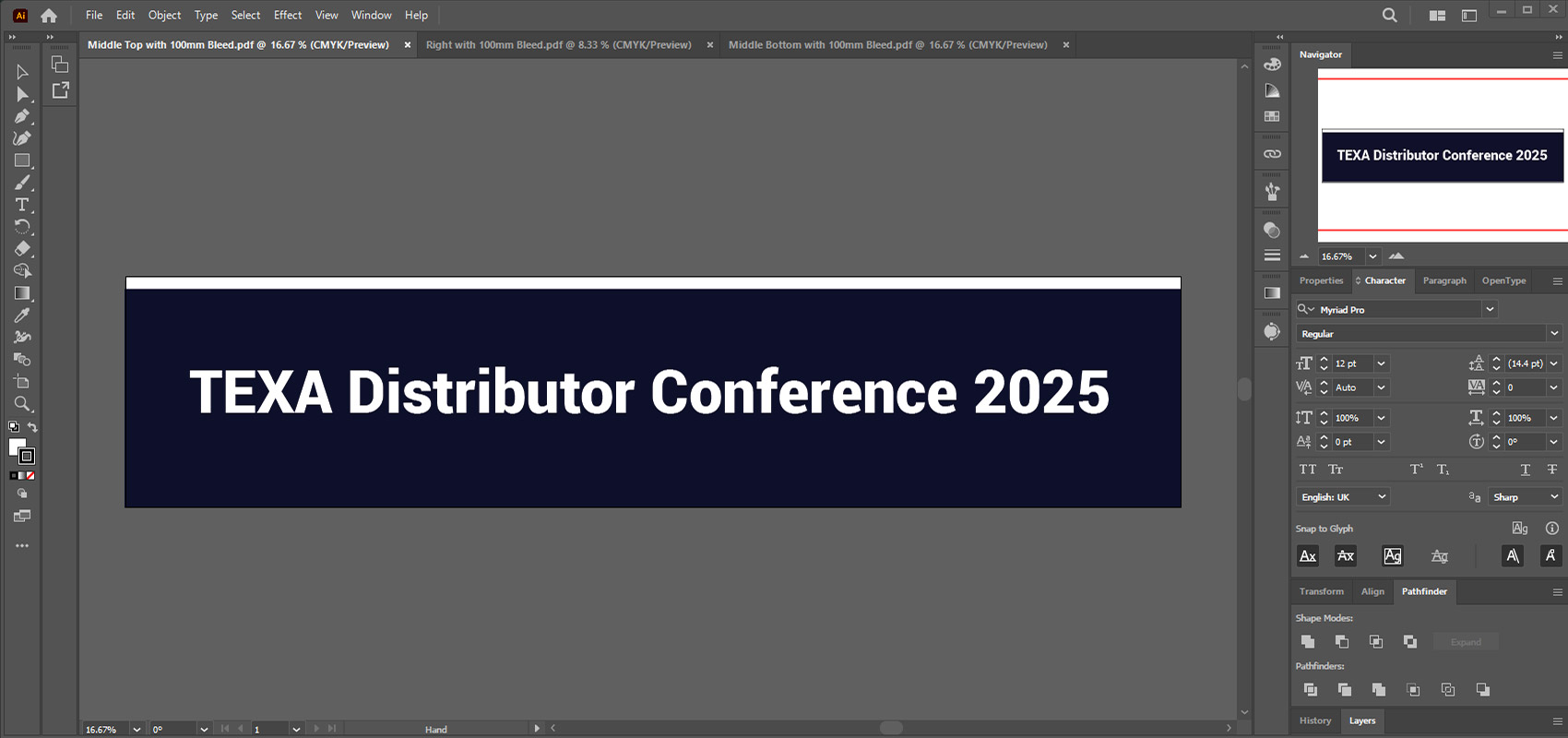The width and height of the screenshot is (1568, 738).
Task: Open the English: UK language dropdown
Action: pos(1343,497)
